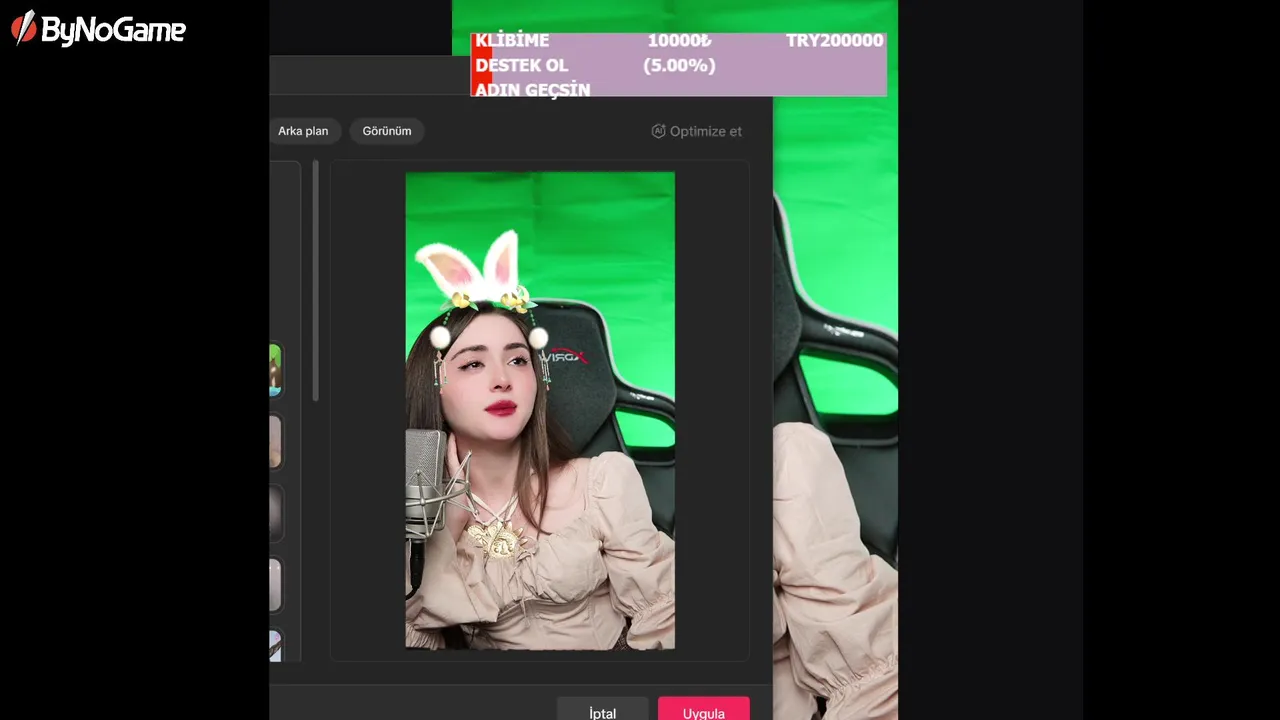Cancel with the İptal button
Viewport: 1280px width, 720px height.
pyautogui.click(x=602, y=709)
